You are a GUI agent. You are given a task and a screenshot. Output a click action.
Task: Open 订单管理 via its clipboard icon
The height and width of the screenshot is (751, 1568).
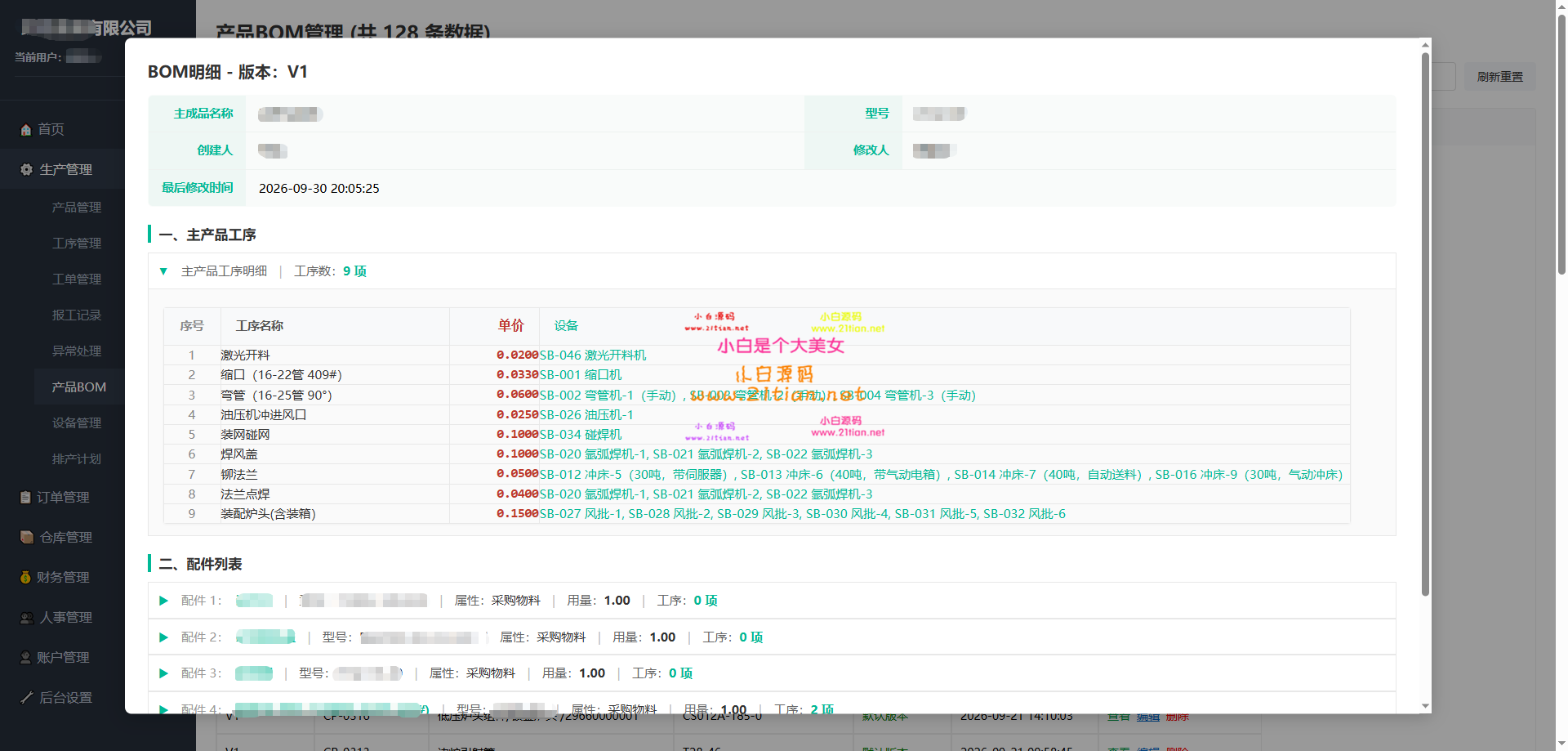click(x=25, y=497)
